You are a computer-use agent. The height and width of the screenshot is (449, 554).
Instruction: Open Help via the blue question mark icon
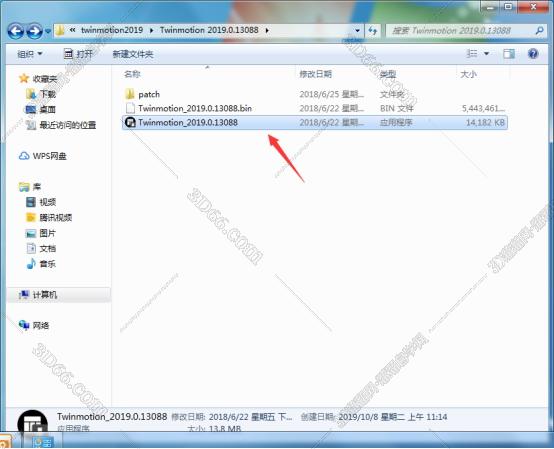tap(533, 54)
